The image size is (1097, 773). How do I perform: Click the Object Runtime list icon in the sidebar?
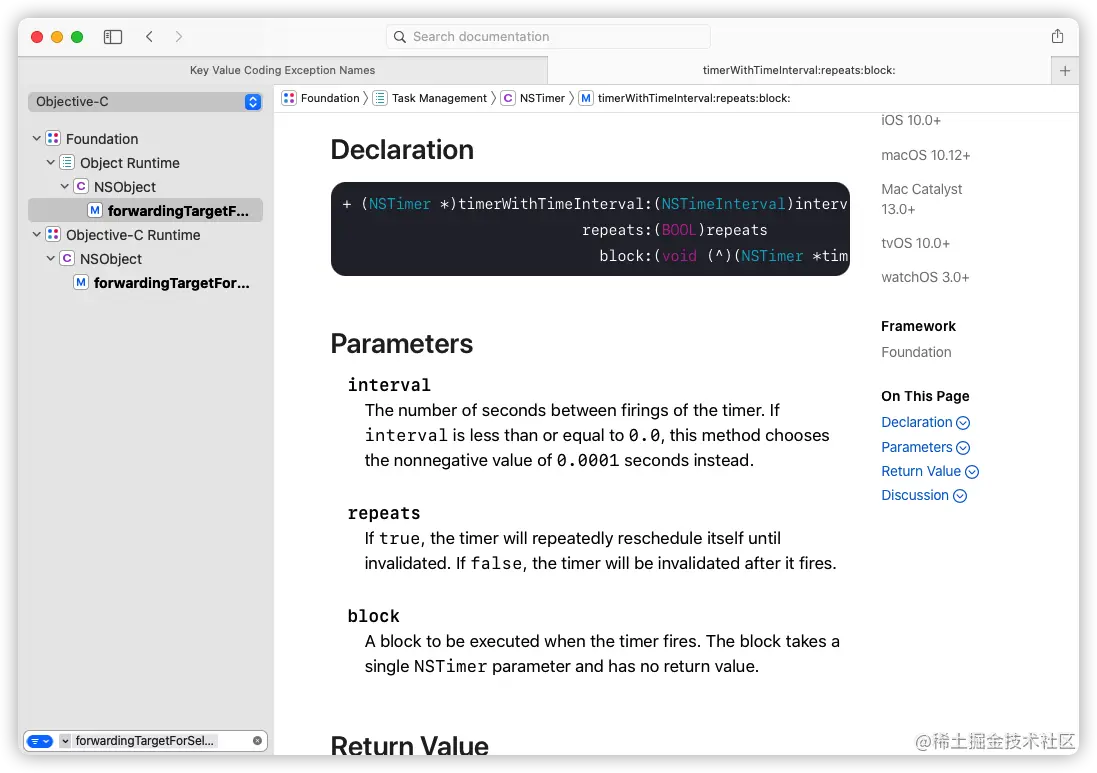(x=67, y=163)
